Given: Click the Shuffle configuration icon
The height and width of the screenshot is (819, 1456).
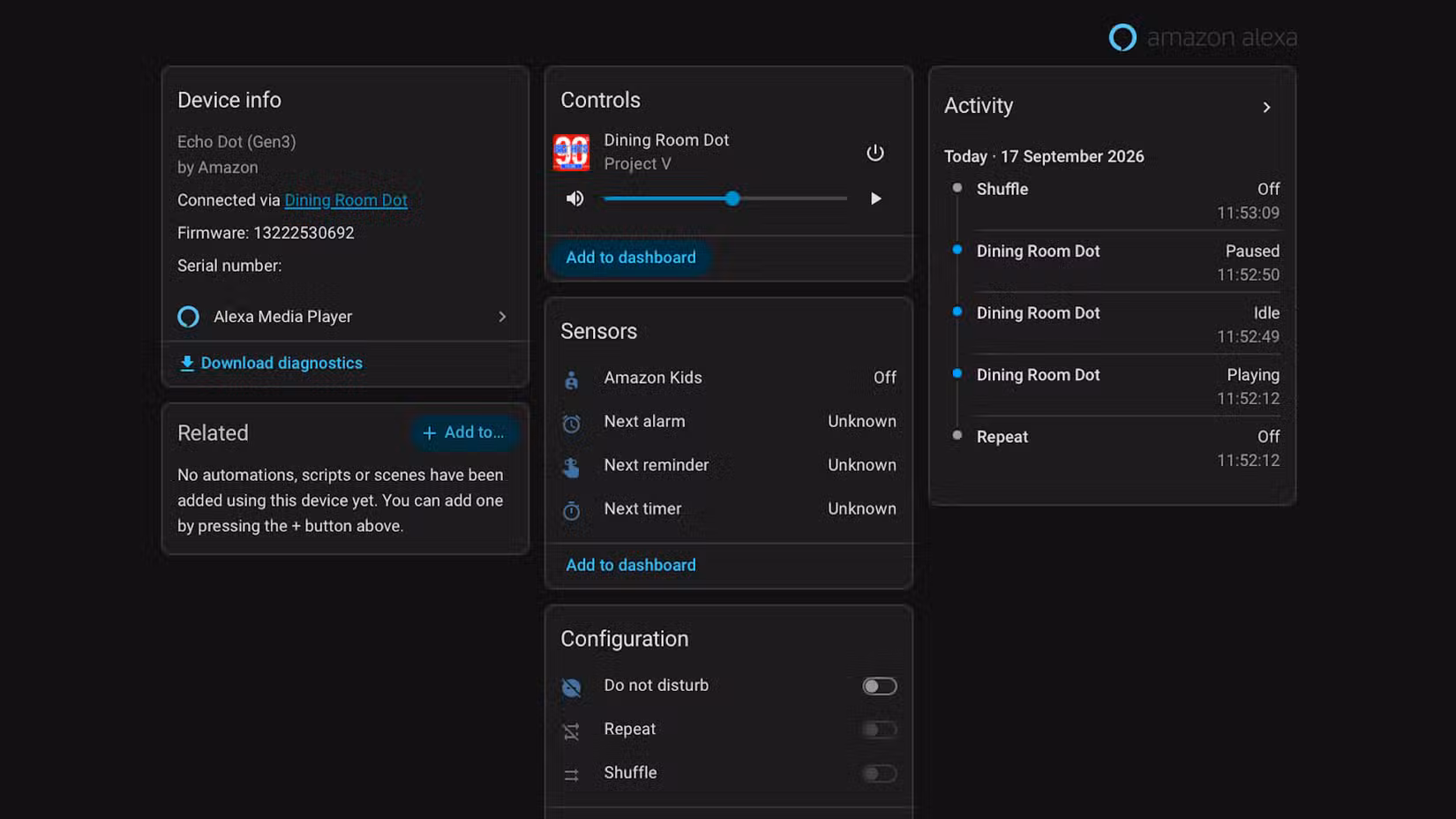Looking at the screenshot, I should pyautogui.click(x=571, y=774).
